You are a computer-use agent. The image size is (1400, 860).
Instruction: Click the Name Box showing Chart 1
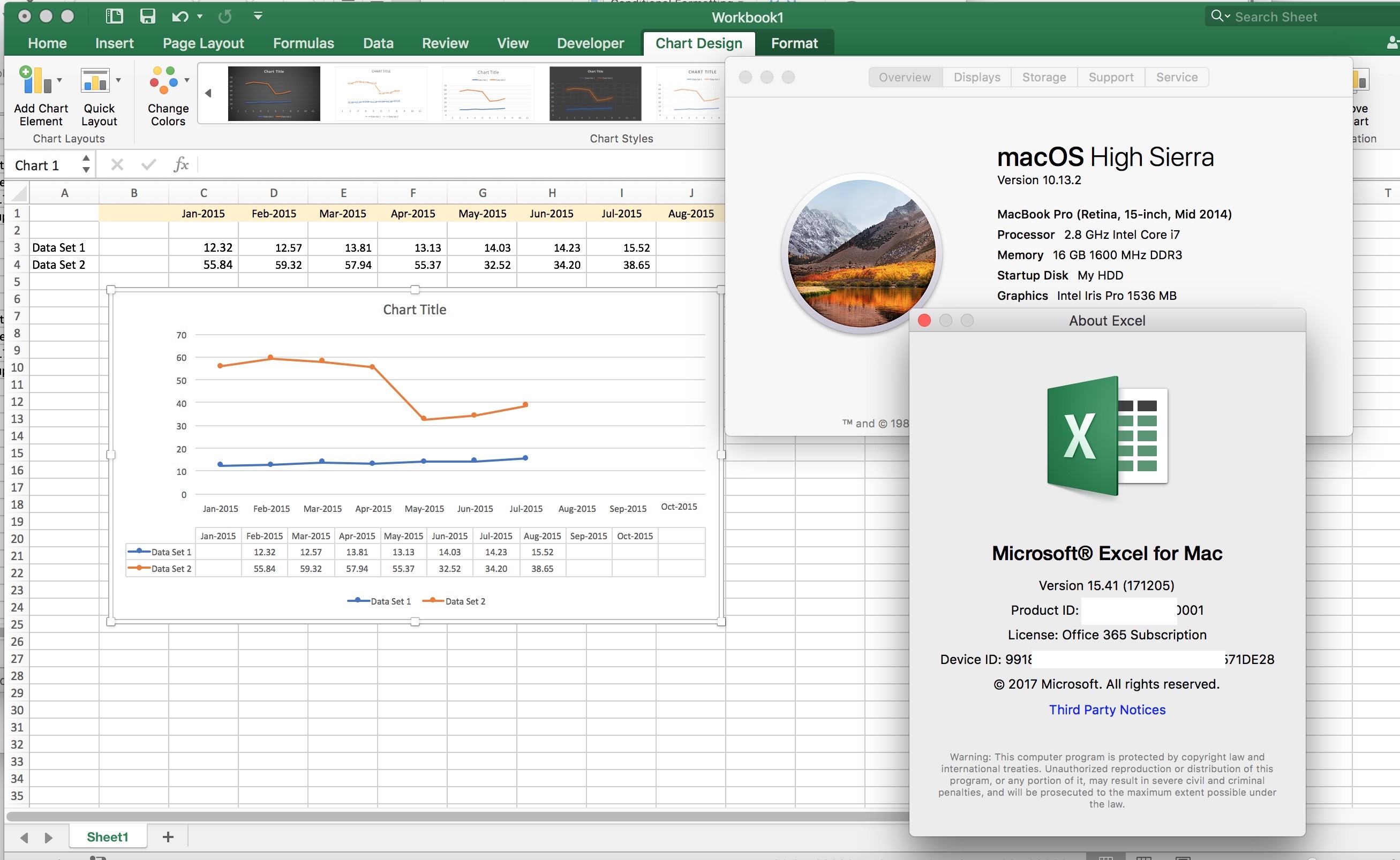[43, 165]
